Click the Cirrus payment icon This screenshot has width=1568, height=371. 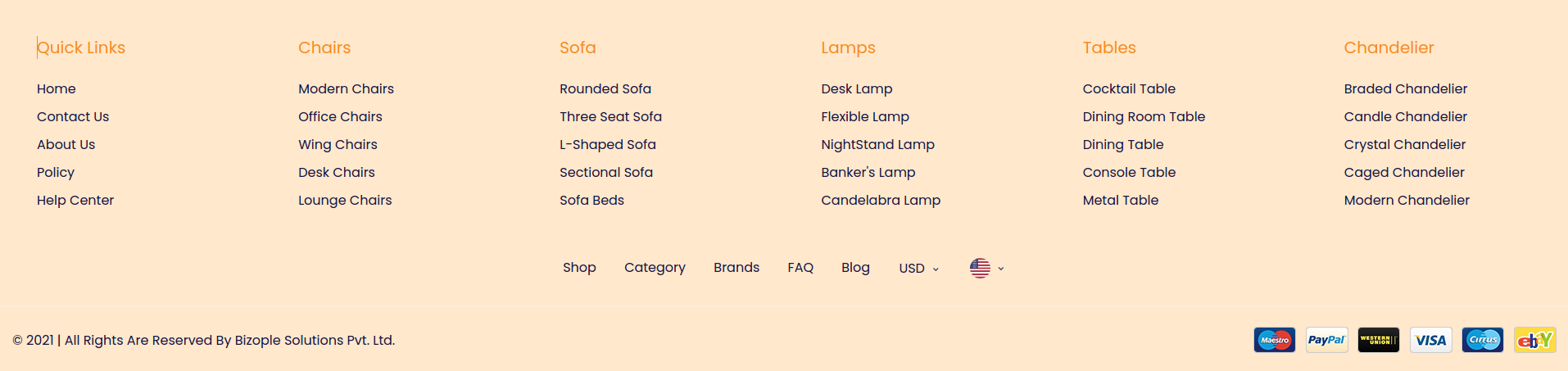[1483, 340]
